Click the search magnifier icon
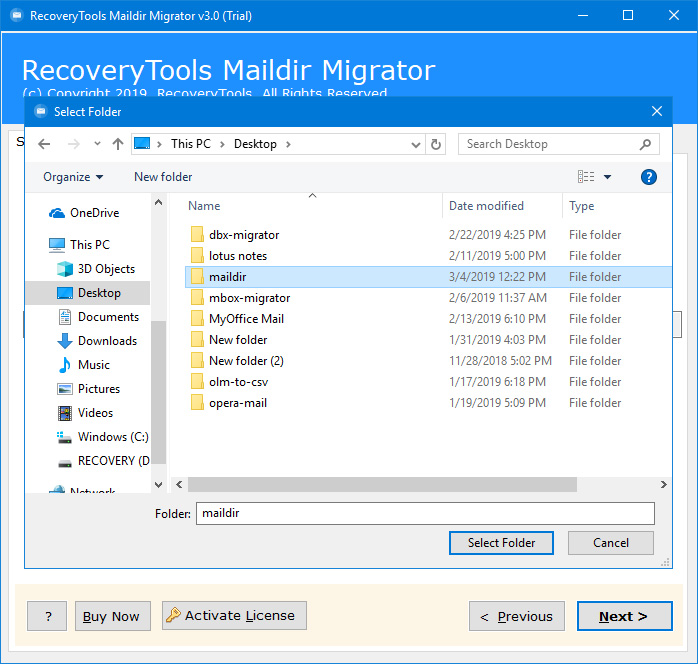 coord(645,144)
